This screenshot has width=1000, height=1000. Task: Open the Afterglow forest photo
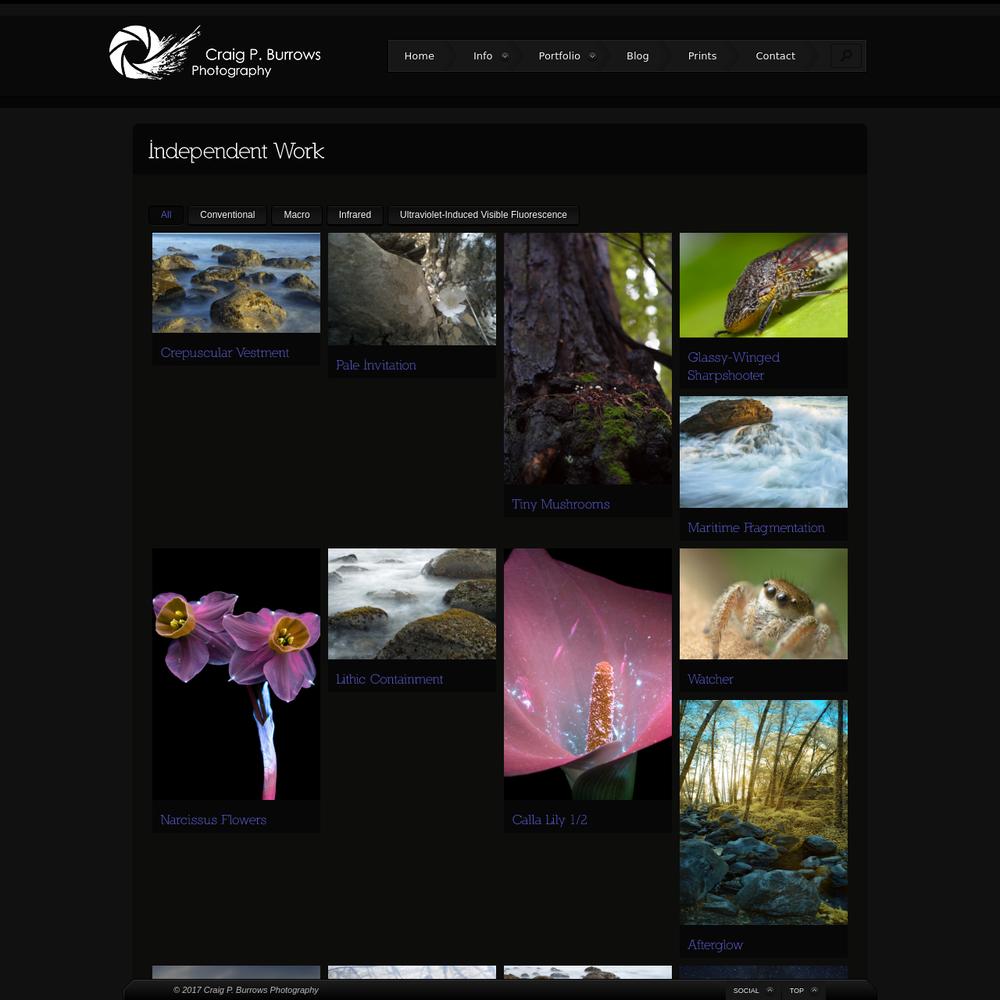tap(763, 812)
